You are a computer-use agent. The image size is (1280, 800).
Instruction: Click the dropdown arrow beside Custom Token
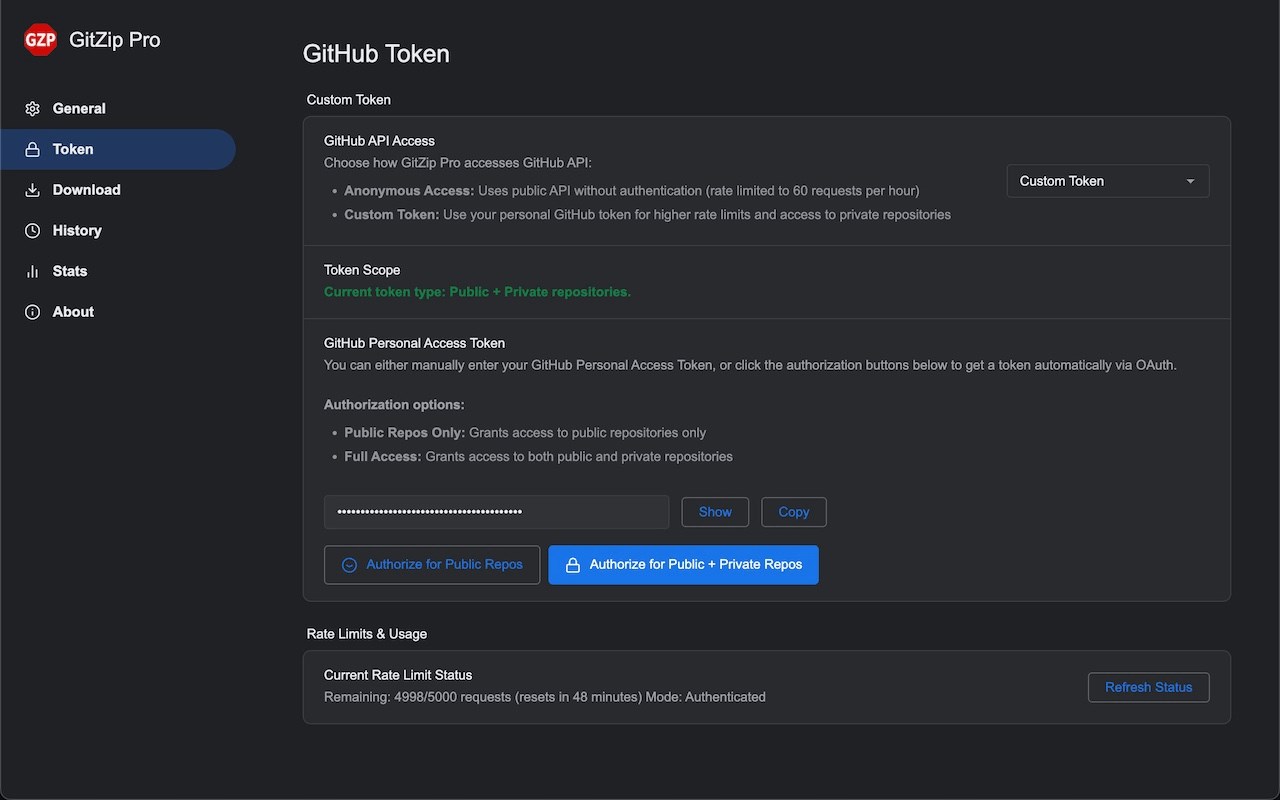(1190, 181)
